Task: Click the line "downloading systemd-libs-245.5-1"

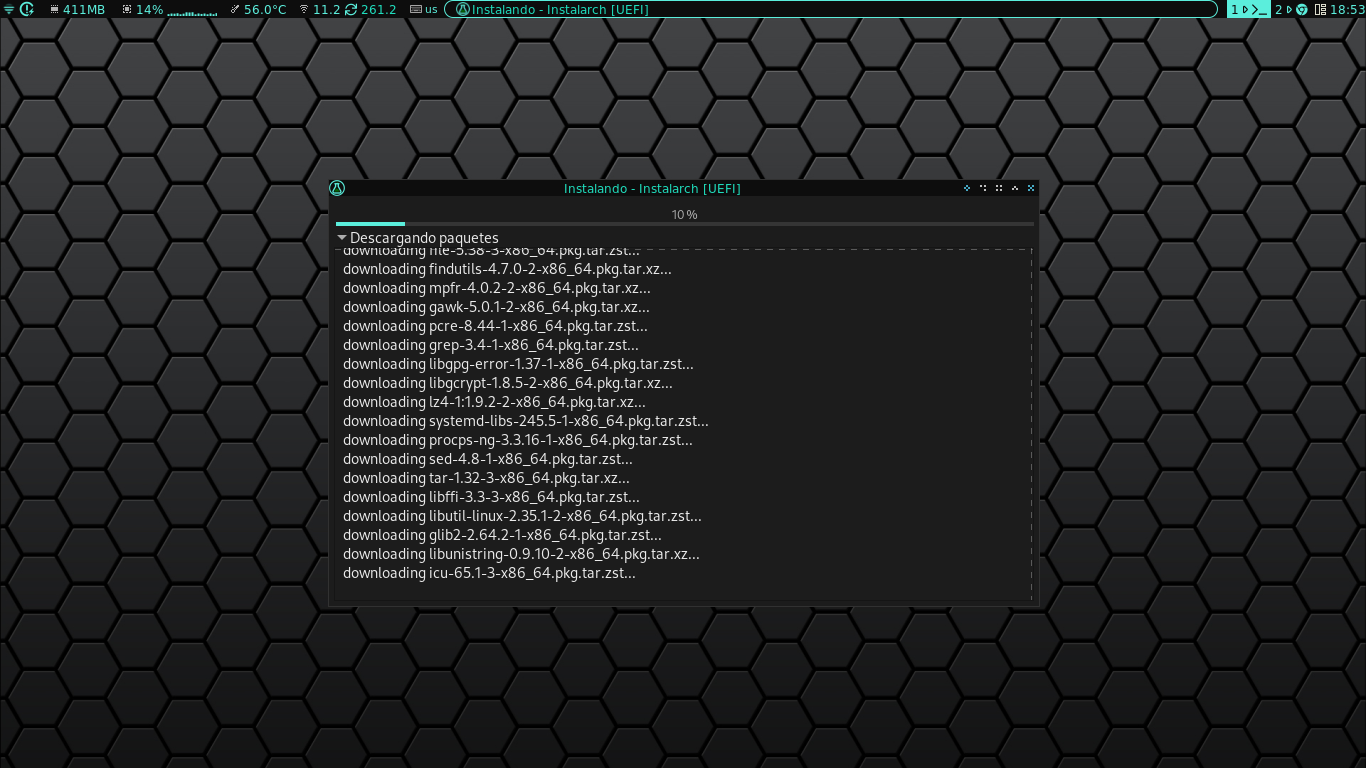Action: coord(526,421)
